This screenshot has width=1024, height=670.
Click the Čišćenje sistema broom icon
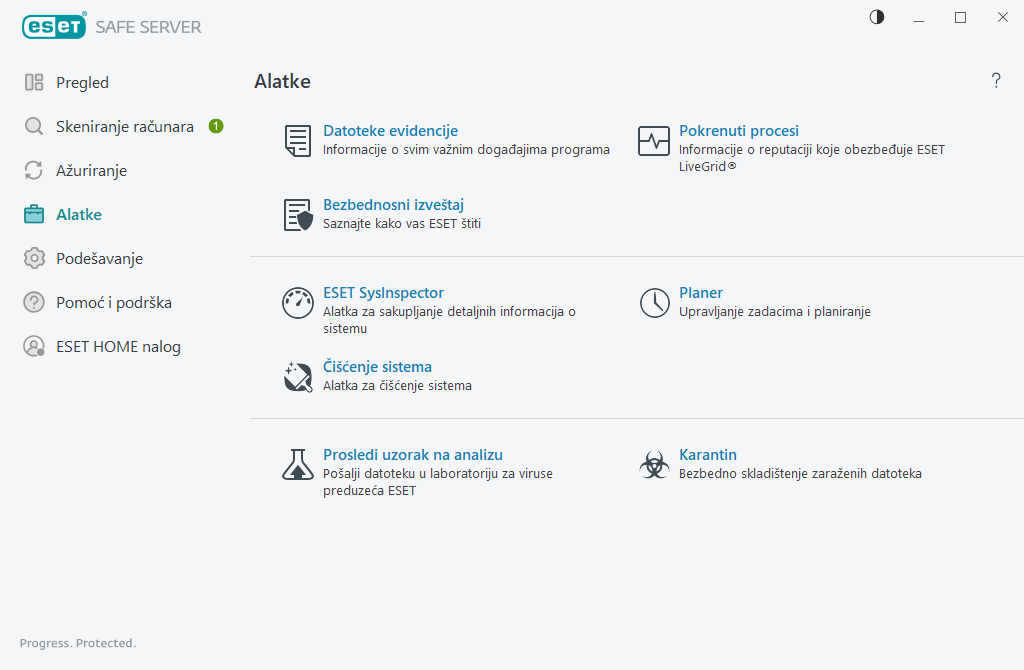pos(298,376)
